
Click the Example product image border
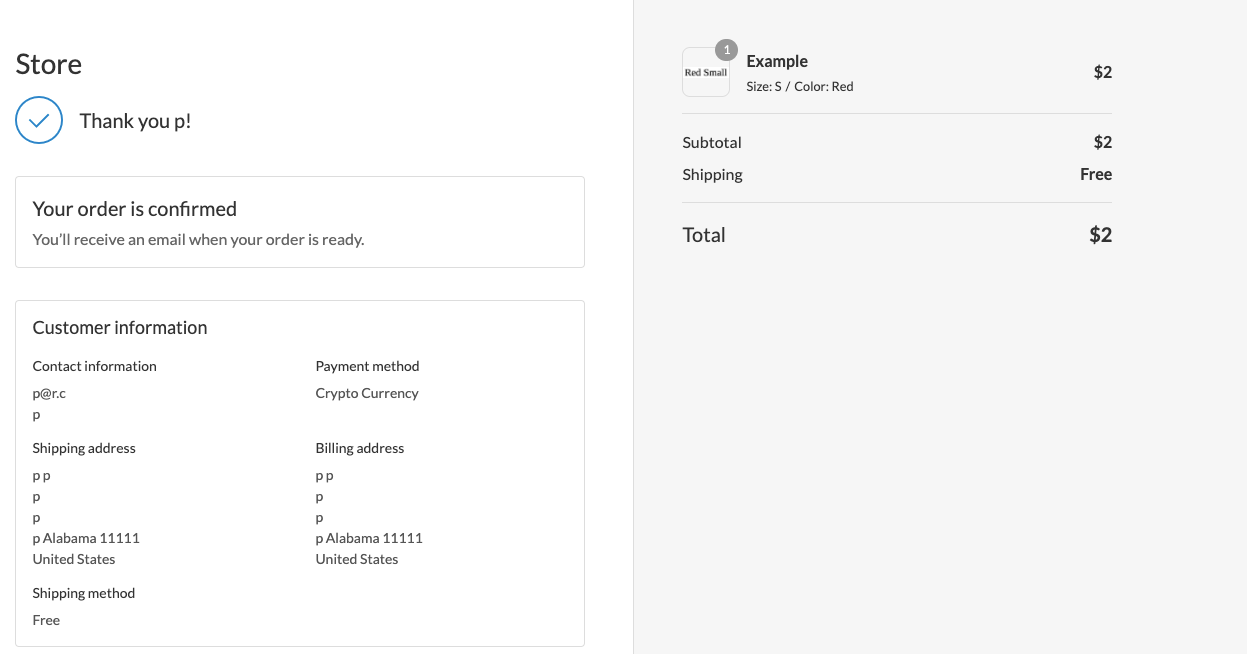coord(705,72)
